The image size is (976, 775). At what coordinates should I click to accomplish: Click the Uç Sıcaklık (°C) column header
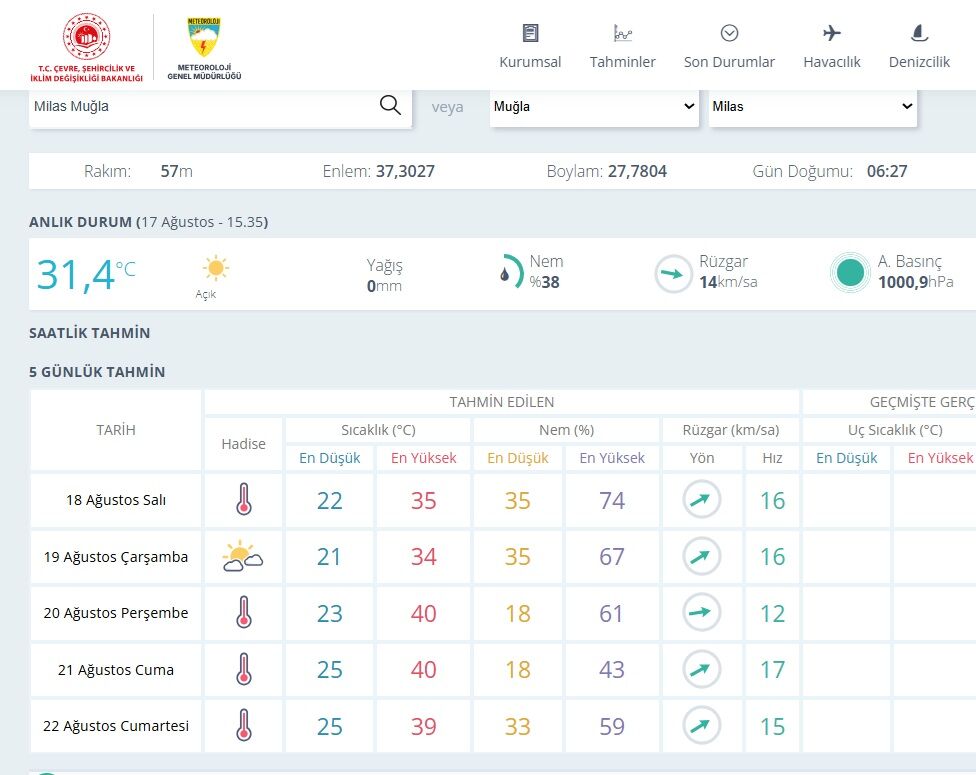coord(895,430)
